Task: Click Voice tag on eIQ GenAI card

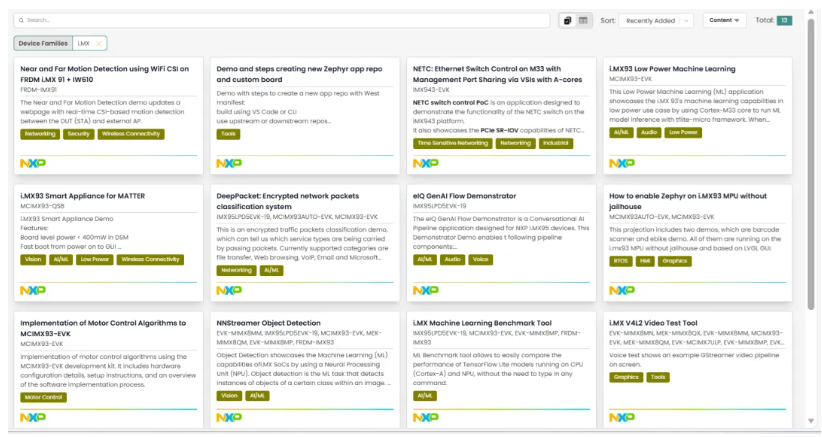Action: coord(480,260)
